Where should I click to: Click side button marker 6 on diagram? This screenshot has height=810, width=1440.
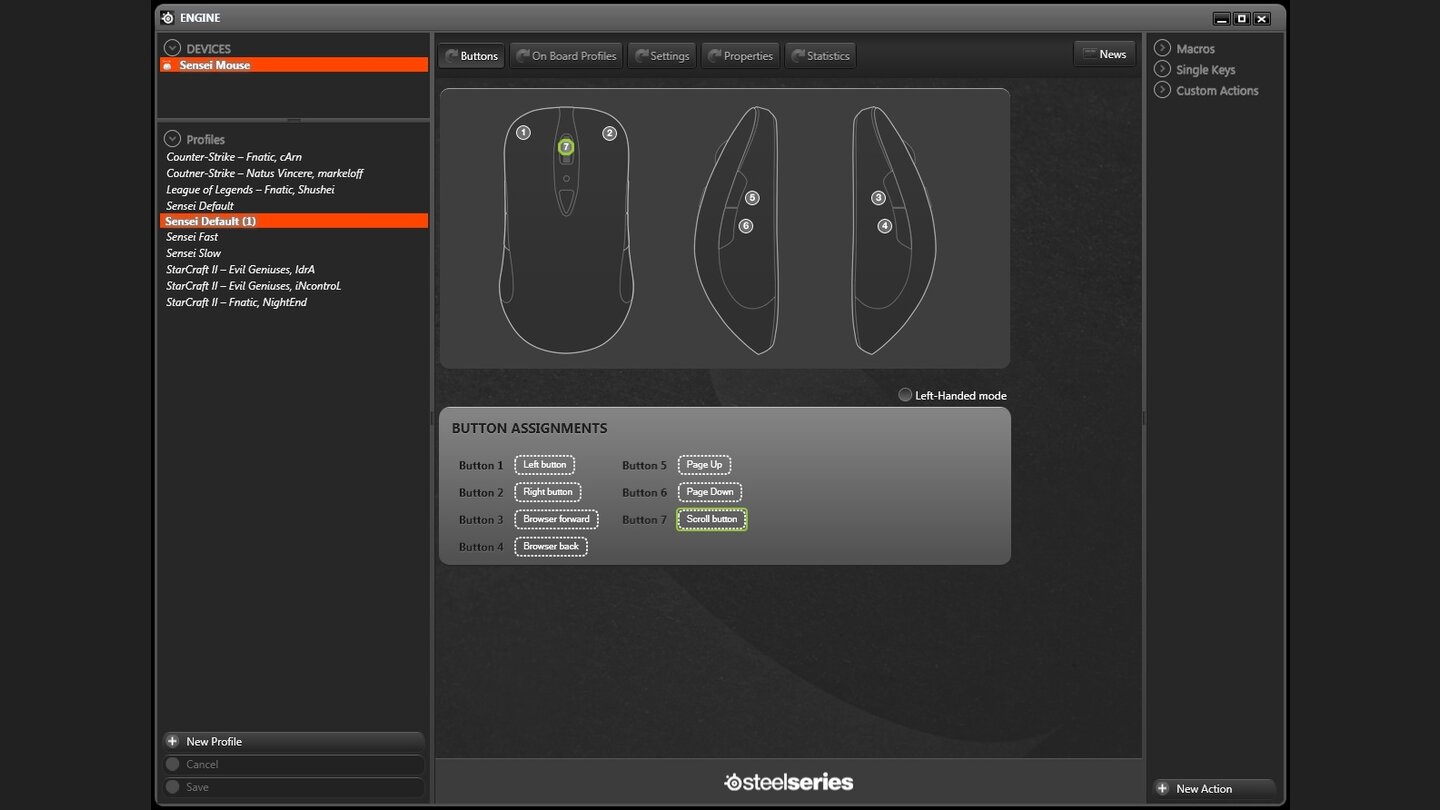coord(745,226)
